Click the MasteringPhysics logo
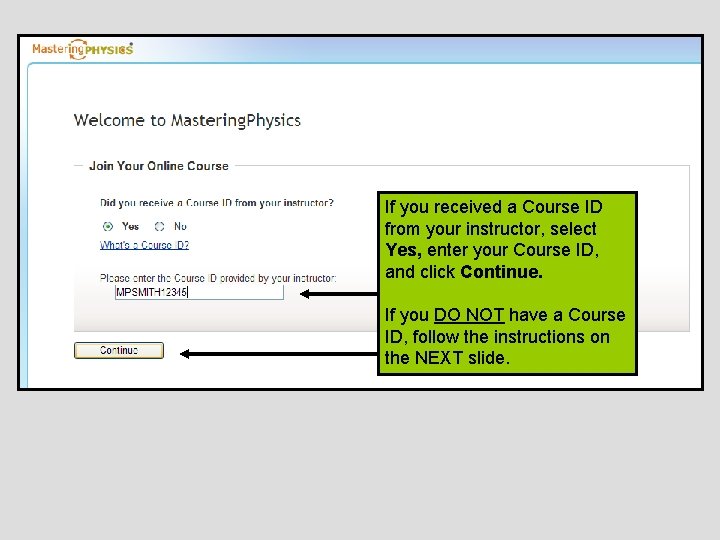Image resolution: width=720 pixels, height=540 pixels. click(83, 49)
